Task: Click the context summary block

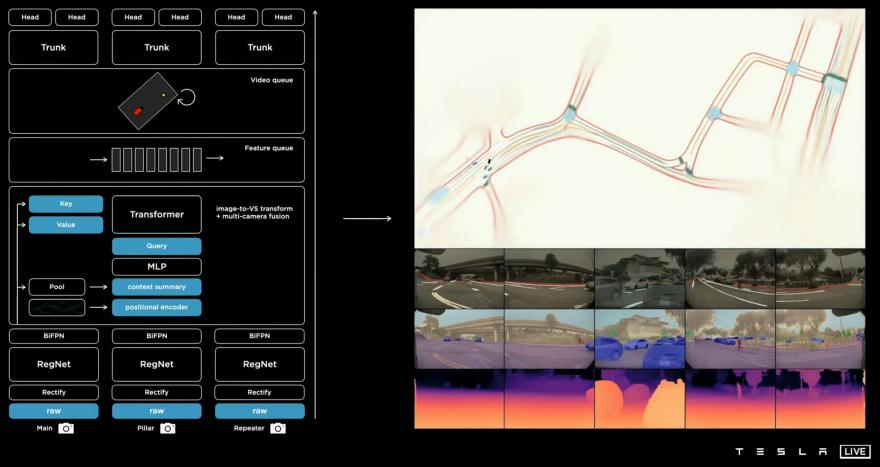Action: click(x=157, y=287)
